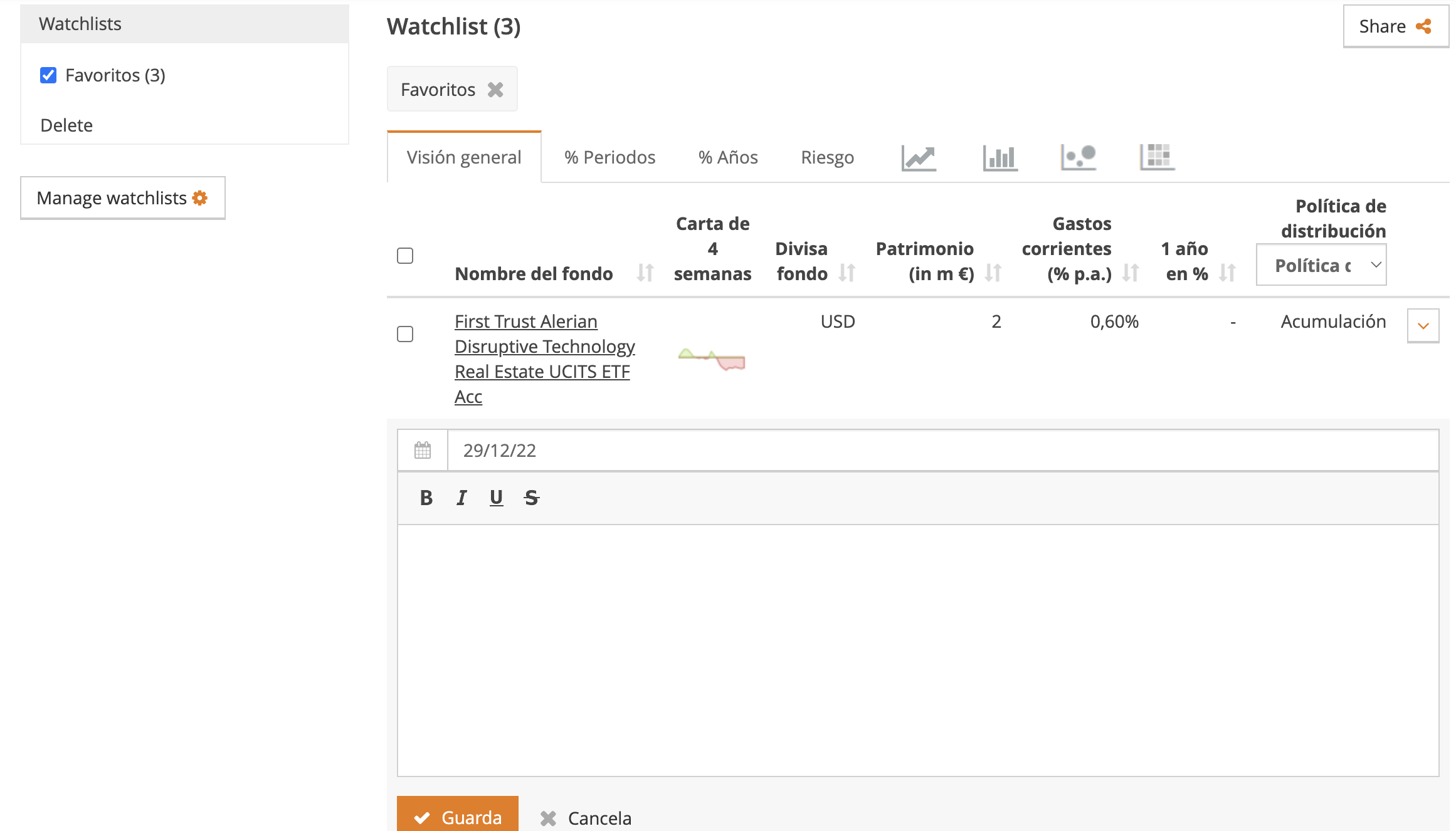The image size is (1456, 831).
Task: Open the bubble scatter chart icon
Action: 1079,157
